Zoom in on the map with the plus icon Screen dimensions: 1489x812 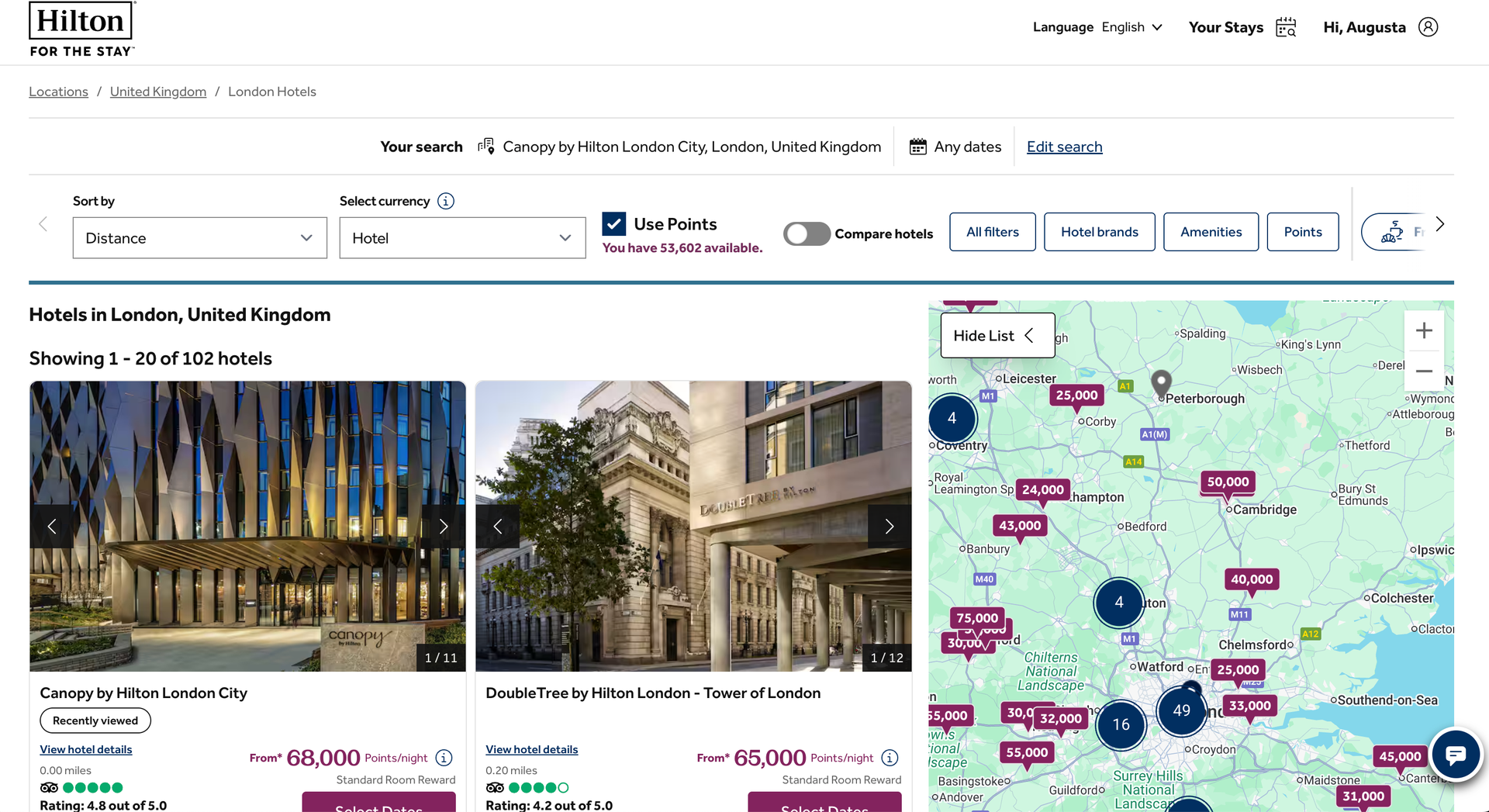[1425, 330]
